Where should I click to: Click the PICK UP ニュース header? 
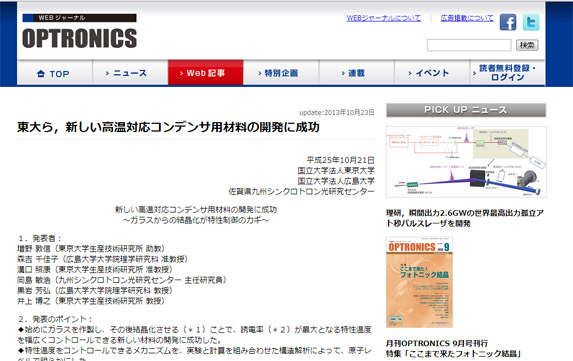[466, 110]
